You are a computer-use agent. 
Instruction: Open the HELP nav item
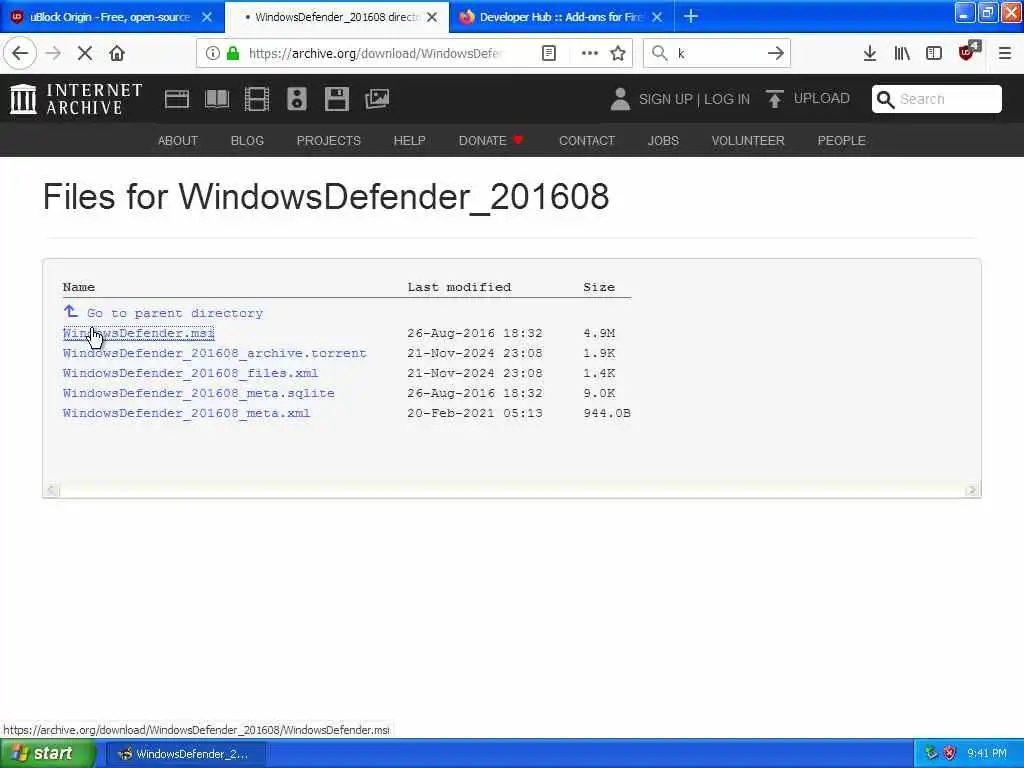(x=409, y=141)
